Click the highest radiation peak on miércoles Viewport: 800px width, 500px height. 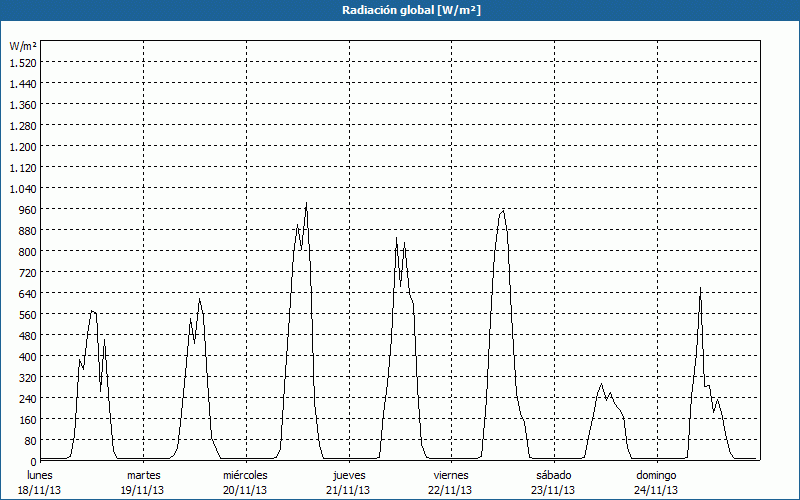tap(306, 204)
